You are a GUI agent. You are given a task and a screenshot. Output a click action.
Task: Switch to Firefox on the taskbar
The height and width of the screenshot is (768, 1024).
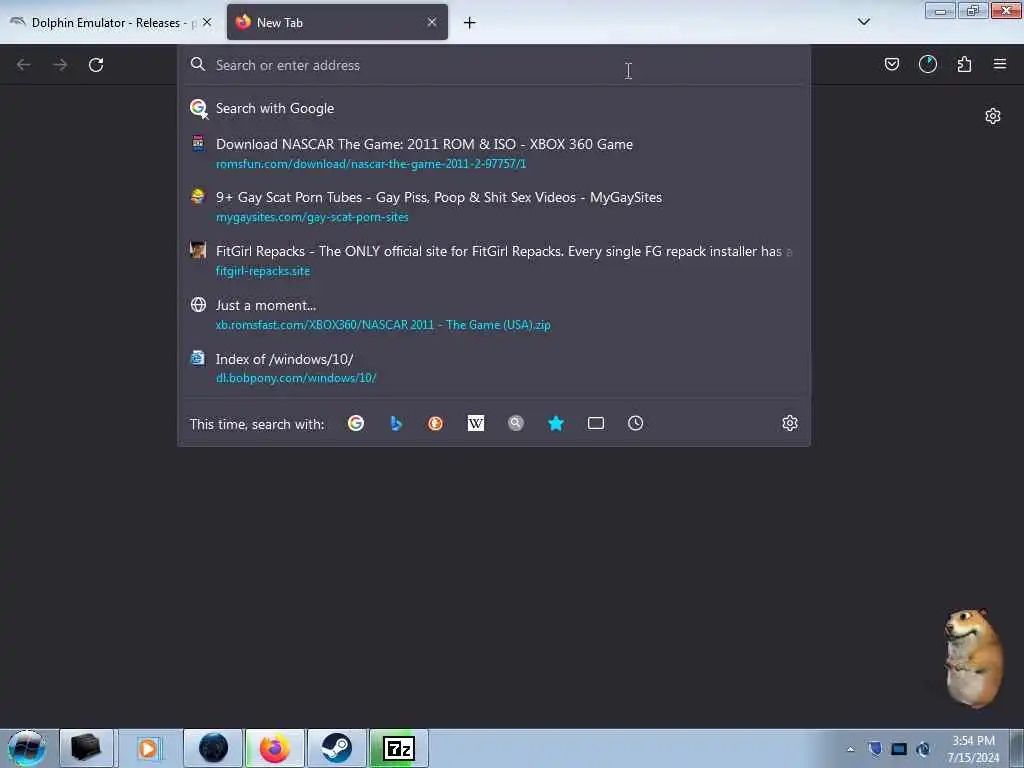click(275, 748)
